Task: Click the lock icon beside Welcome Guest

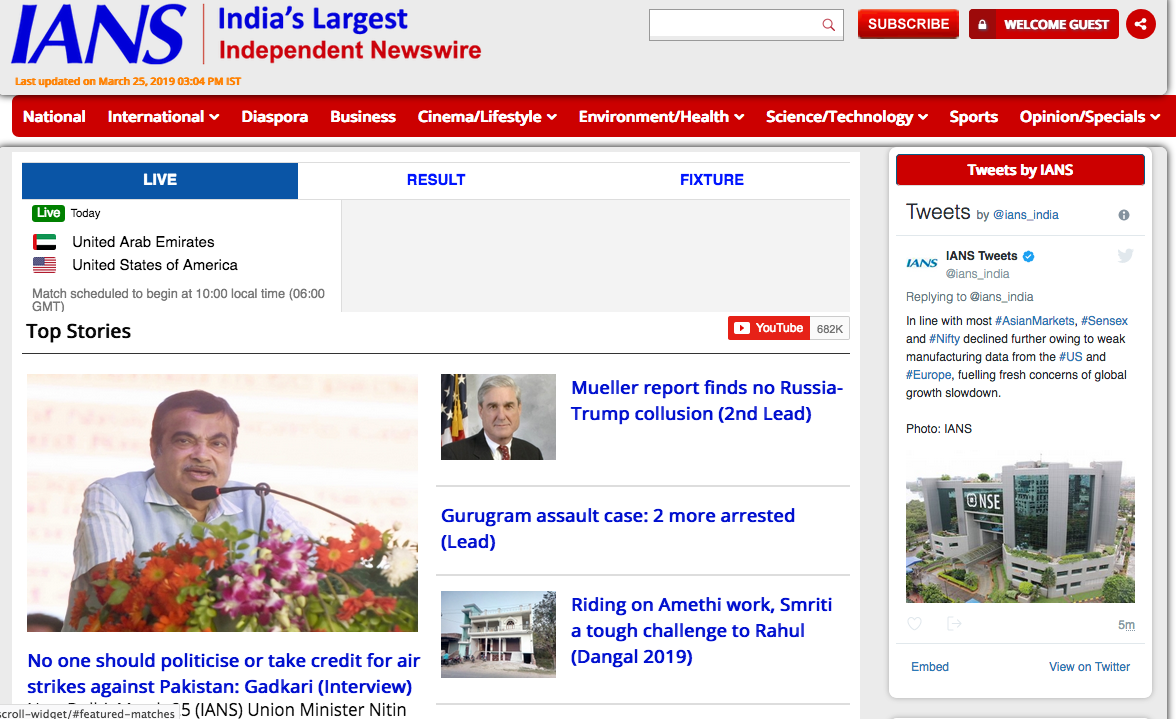Action: click(982, 25)
